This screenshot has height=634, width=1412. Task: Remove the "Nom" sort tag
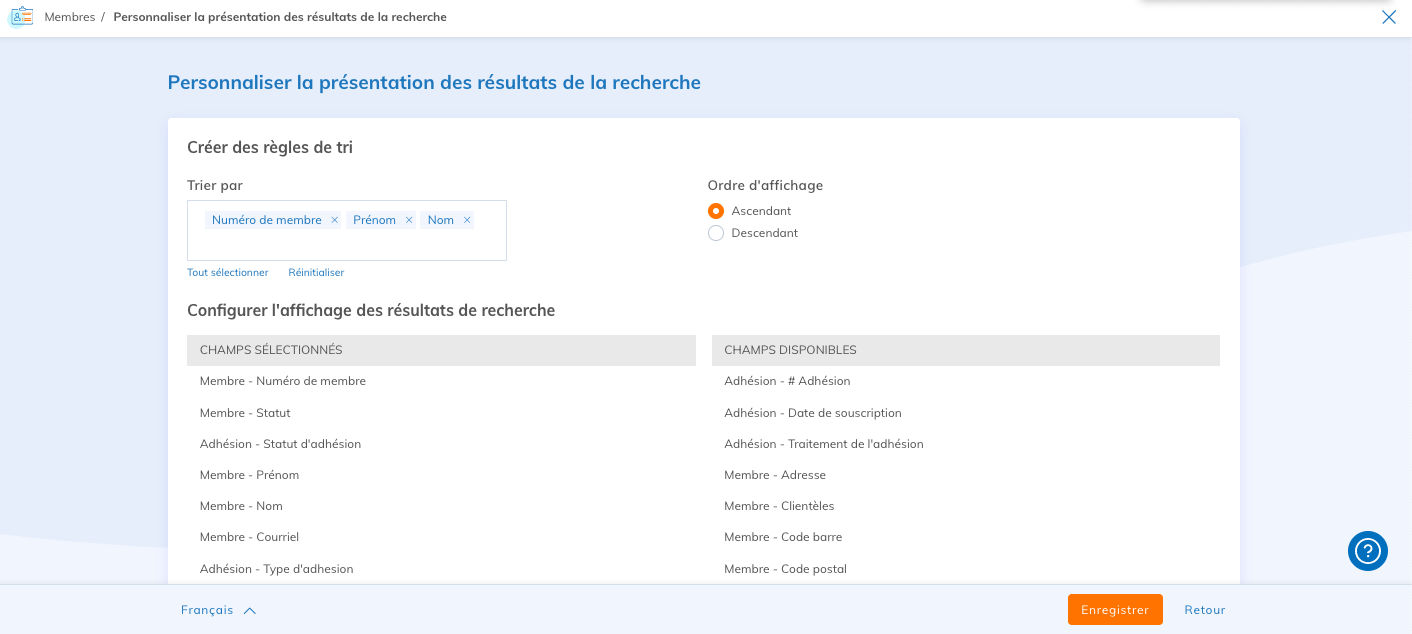466,219
